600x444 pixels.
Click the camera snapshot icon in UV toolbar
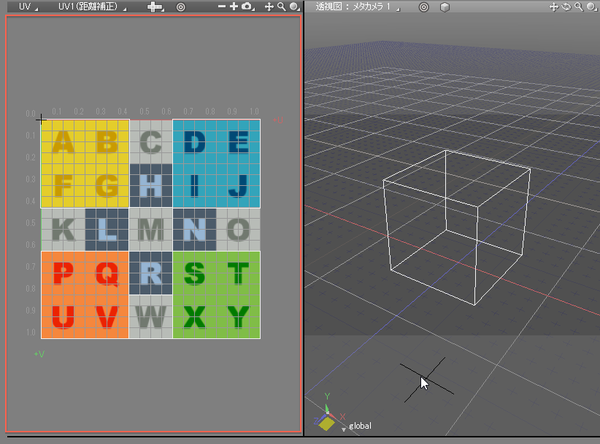click(247, 6)
